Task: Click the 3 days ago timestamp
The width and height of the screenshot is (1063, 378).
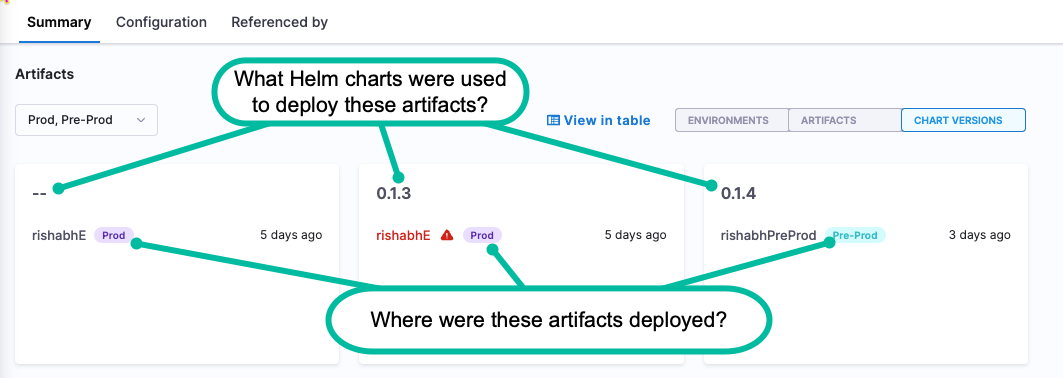Action: (980, 235)
